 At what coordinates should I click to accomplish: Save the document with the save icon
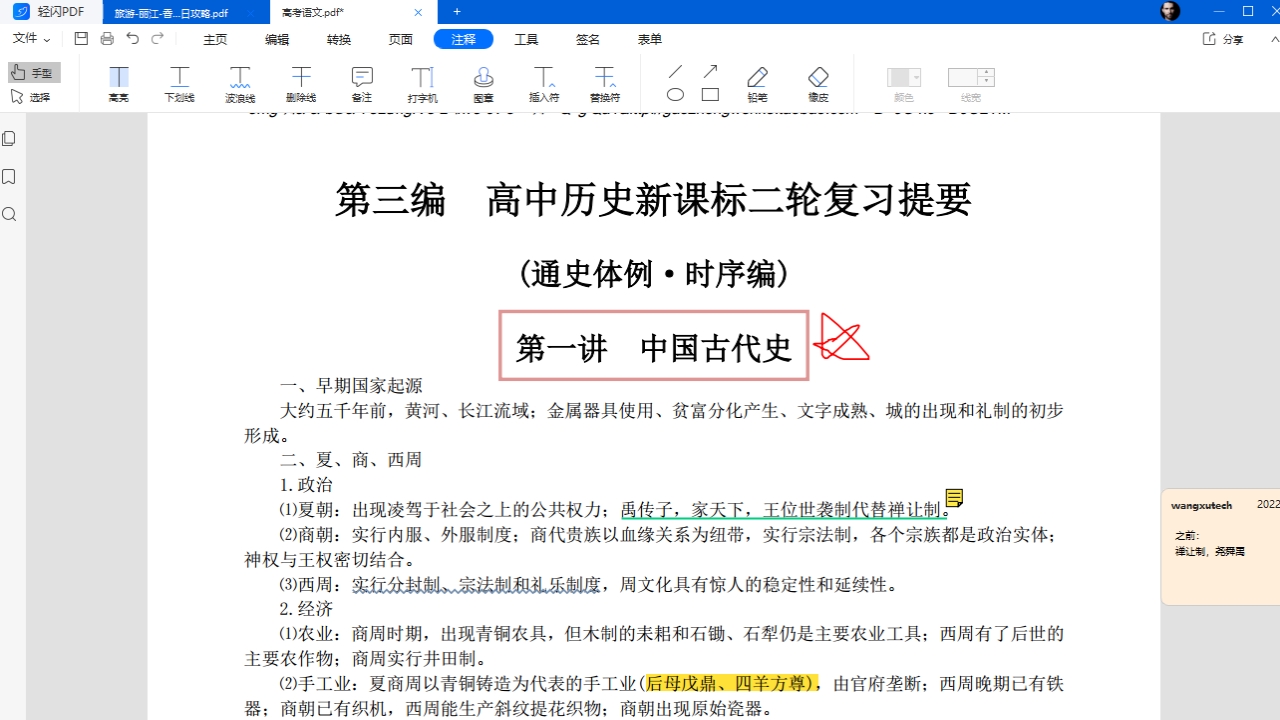81,38
